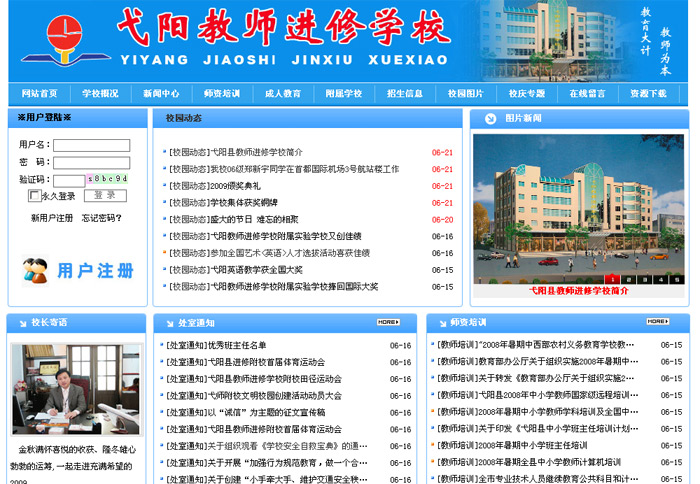Click the 处室通知 panel header icon
This screenshot has height=484, width=700.
[166, 323]
